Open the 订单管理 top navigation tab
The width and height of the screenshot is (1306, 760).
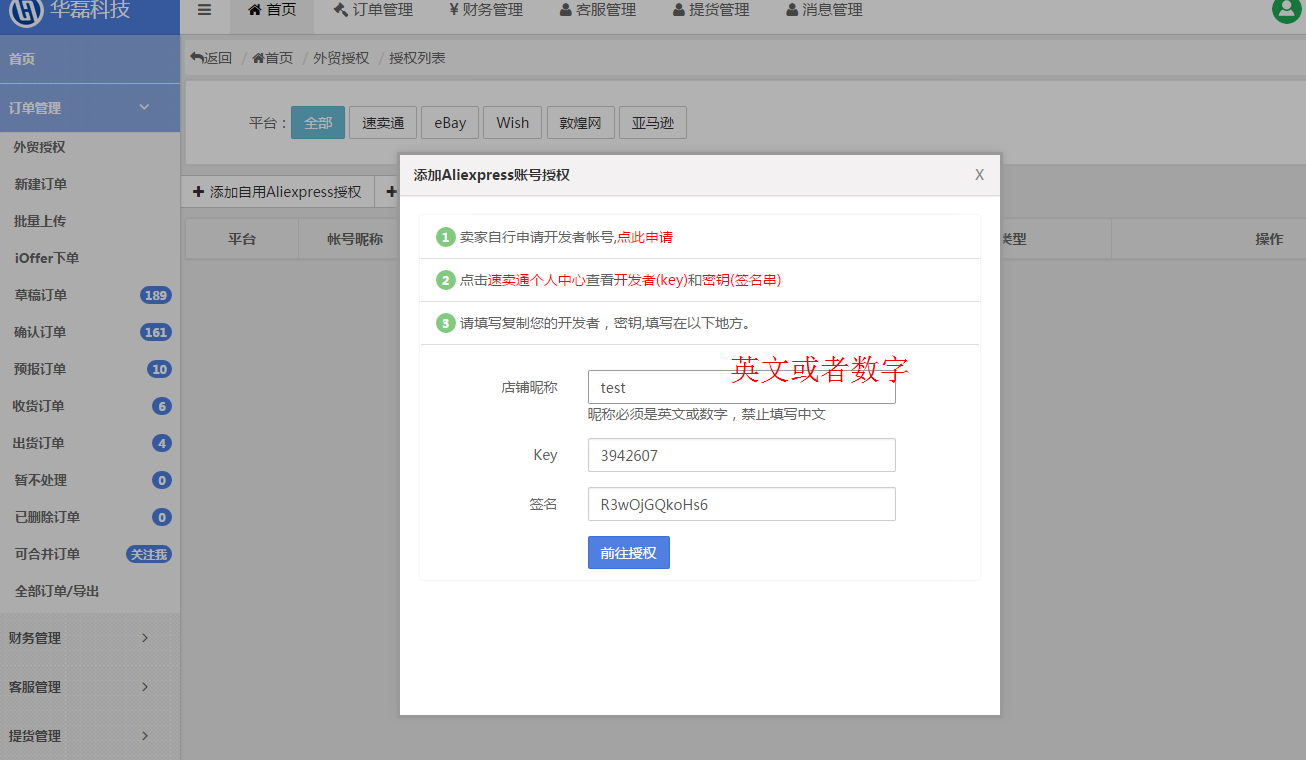point(373,10)
